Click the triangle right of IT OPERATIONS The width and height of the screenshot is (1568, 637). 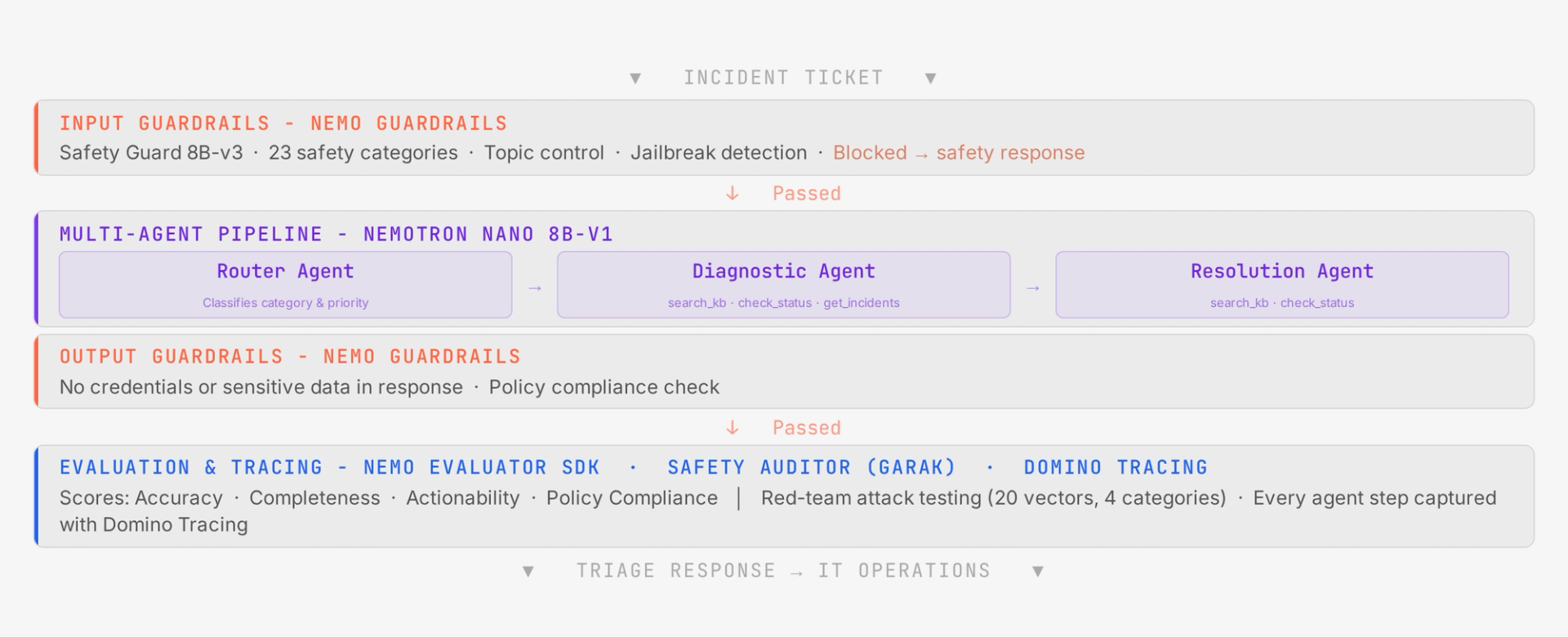[x=1038, y=572]
